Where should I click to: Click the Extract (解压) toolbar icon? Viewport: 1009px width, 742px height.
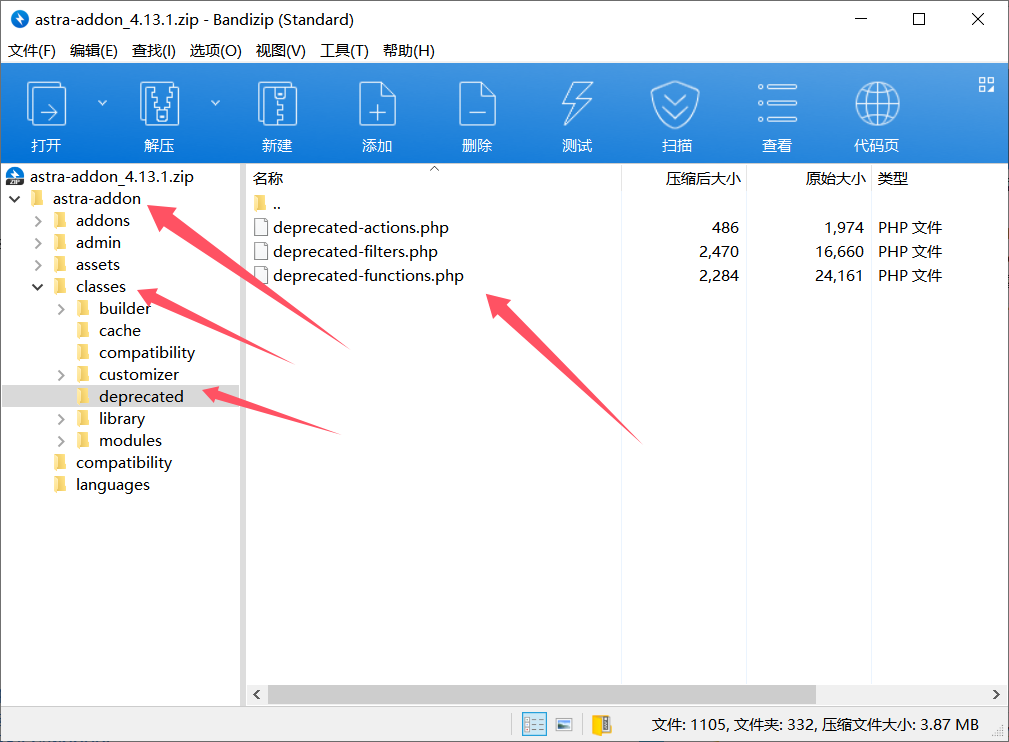tap(159, 104)
